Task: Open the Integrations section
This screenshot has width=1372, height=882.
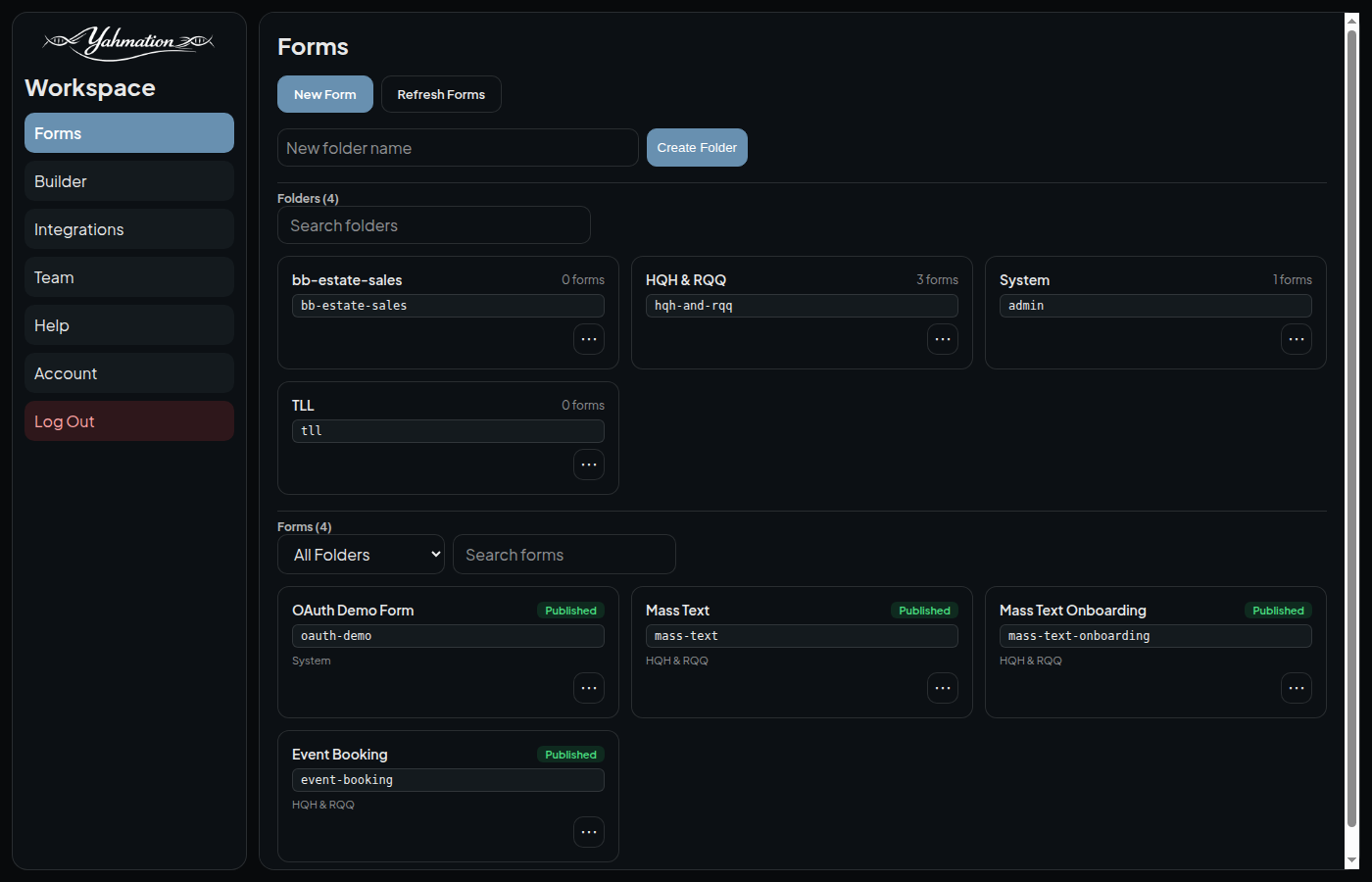Action: click(129, 229)
